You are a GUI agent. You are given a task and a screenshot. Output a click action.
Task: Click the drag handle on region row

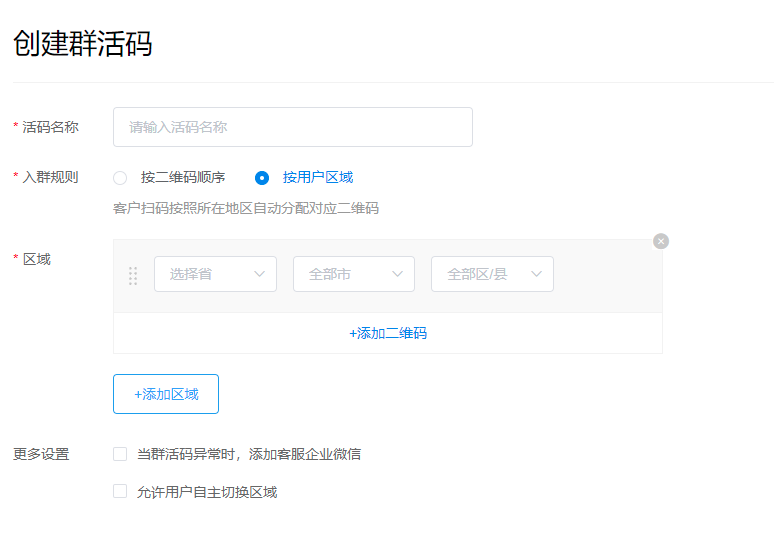(x=133, y=275)
